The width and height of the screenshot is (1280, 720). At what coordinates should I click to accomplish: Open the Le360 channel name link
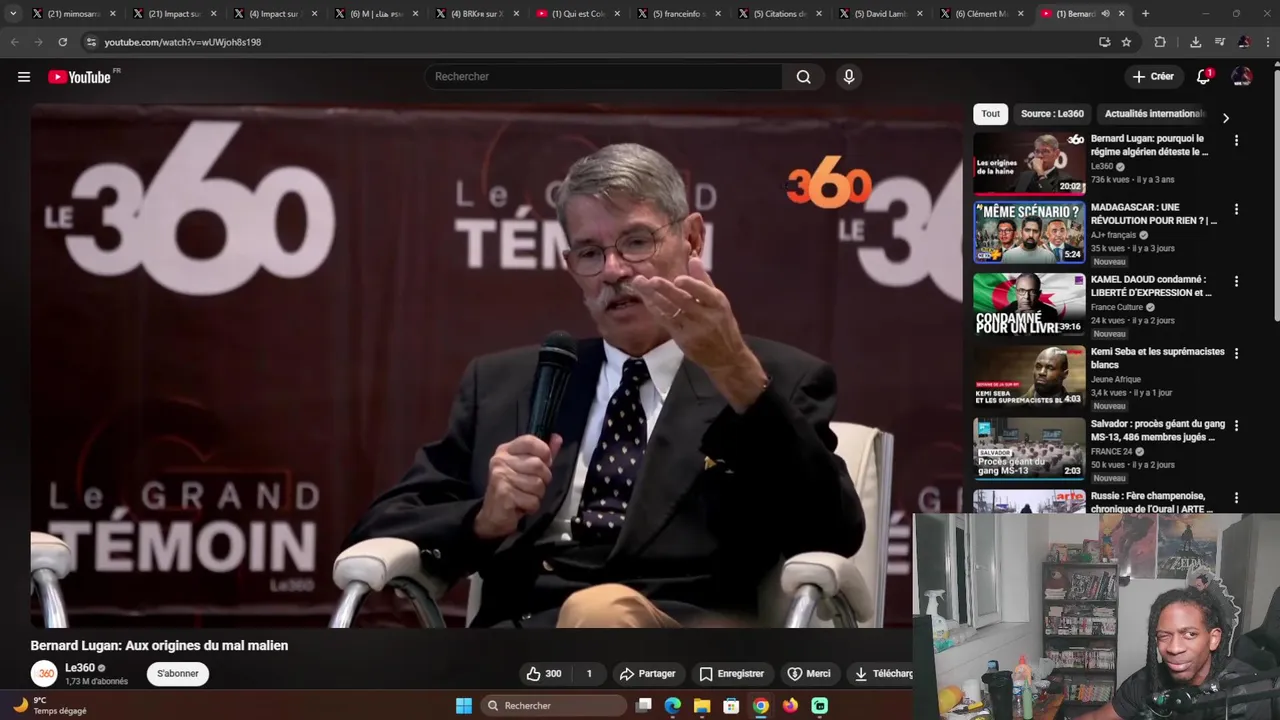(80, 668)
